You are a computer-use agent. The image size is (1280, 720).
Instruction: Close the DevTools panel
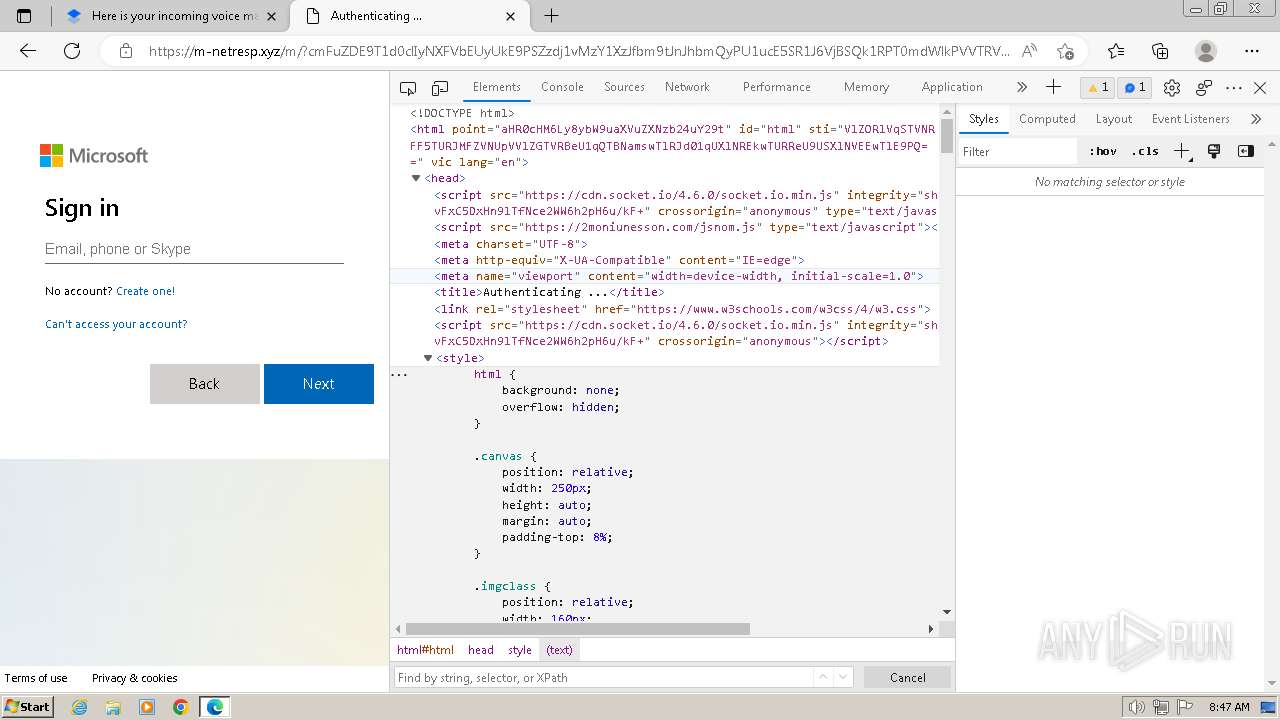(1260, 88)
